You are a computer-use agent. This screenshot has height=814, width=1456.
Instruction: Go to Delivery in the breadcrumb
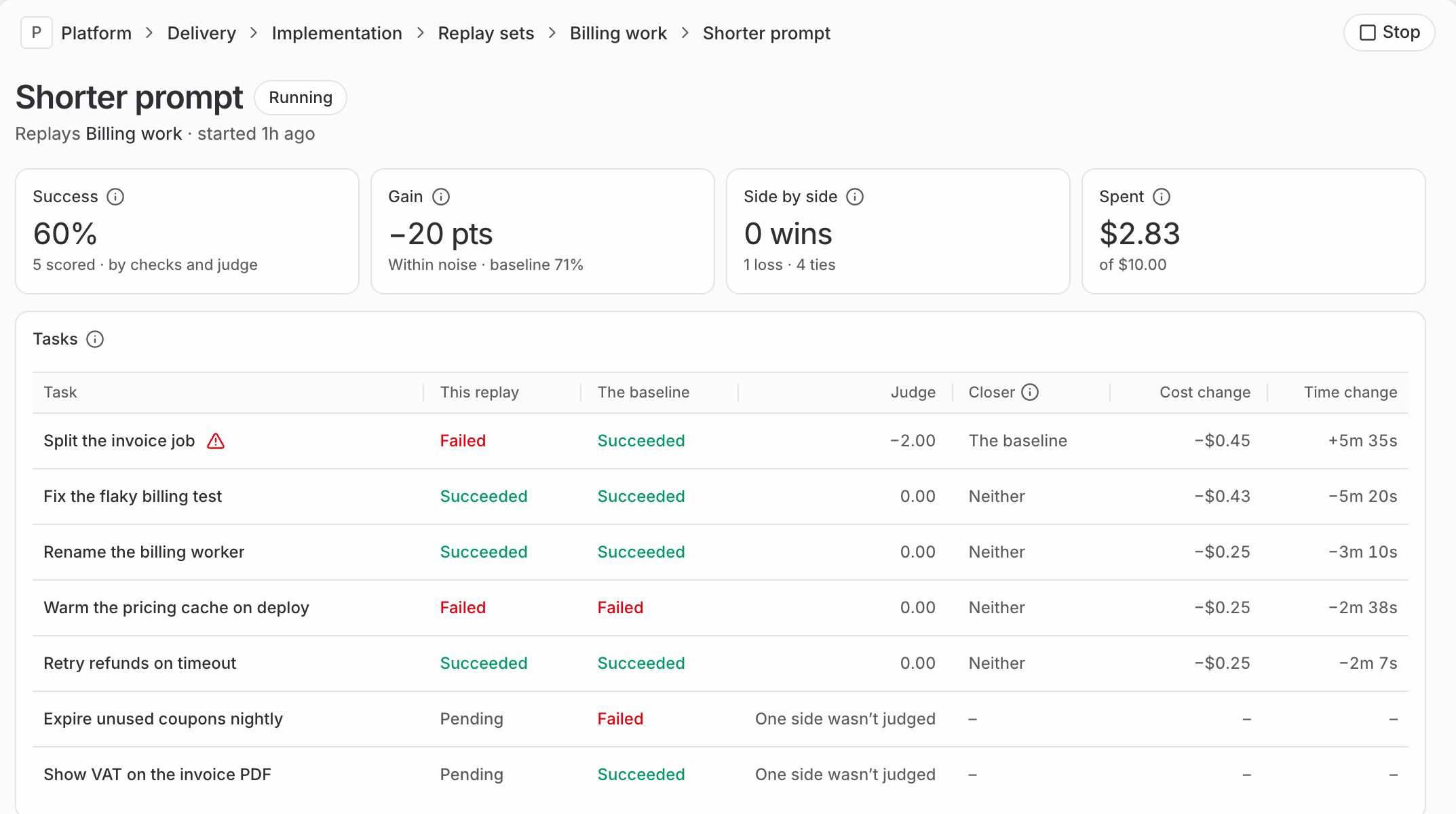tap(202, 33)
